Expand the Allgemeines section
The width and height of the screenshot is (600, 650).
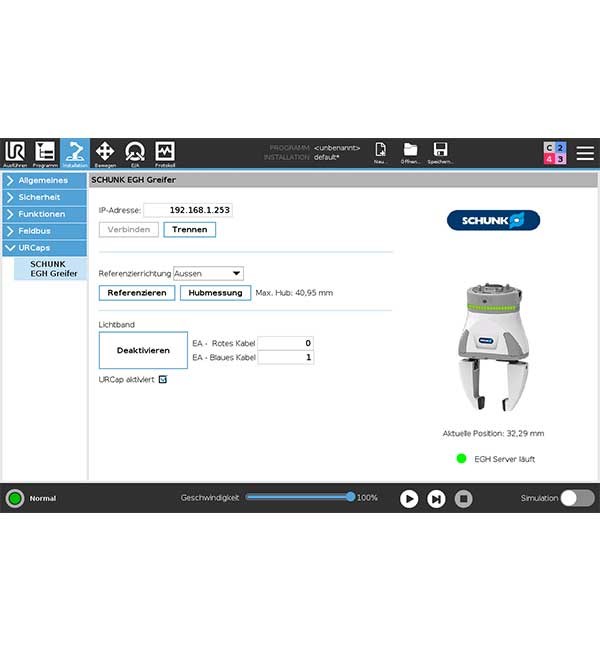tap(45, 180)
